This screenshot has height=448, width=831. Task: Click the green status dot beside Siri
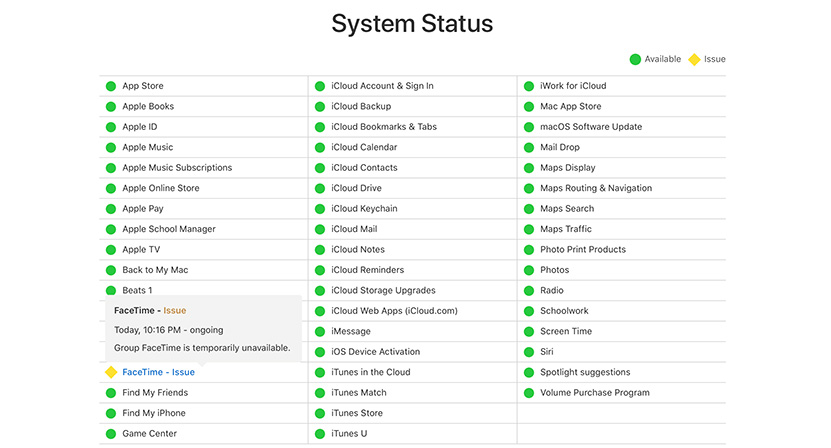point(528,352)
